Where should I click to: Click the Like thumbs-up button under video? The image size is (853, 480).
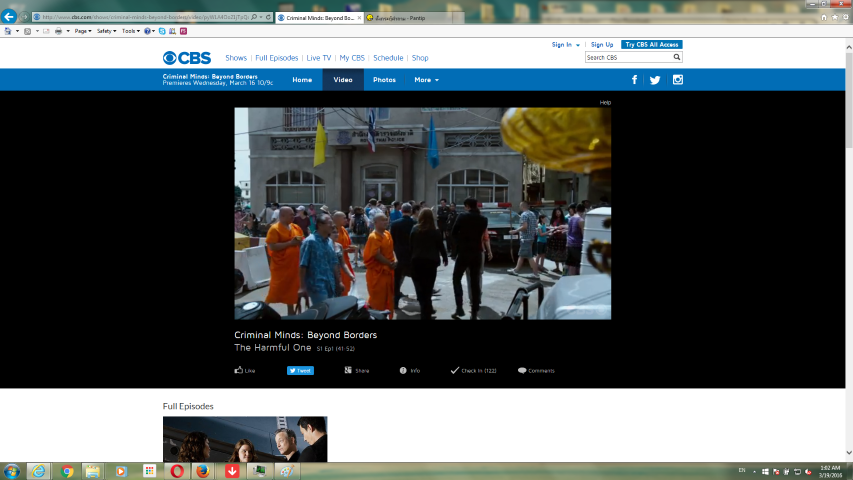point(245,371)
